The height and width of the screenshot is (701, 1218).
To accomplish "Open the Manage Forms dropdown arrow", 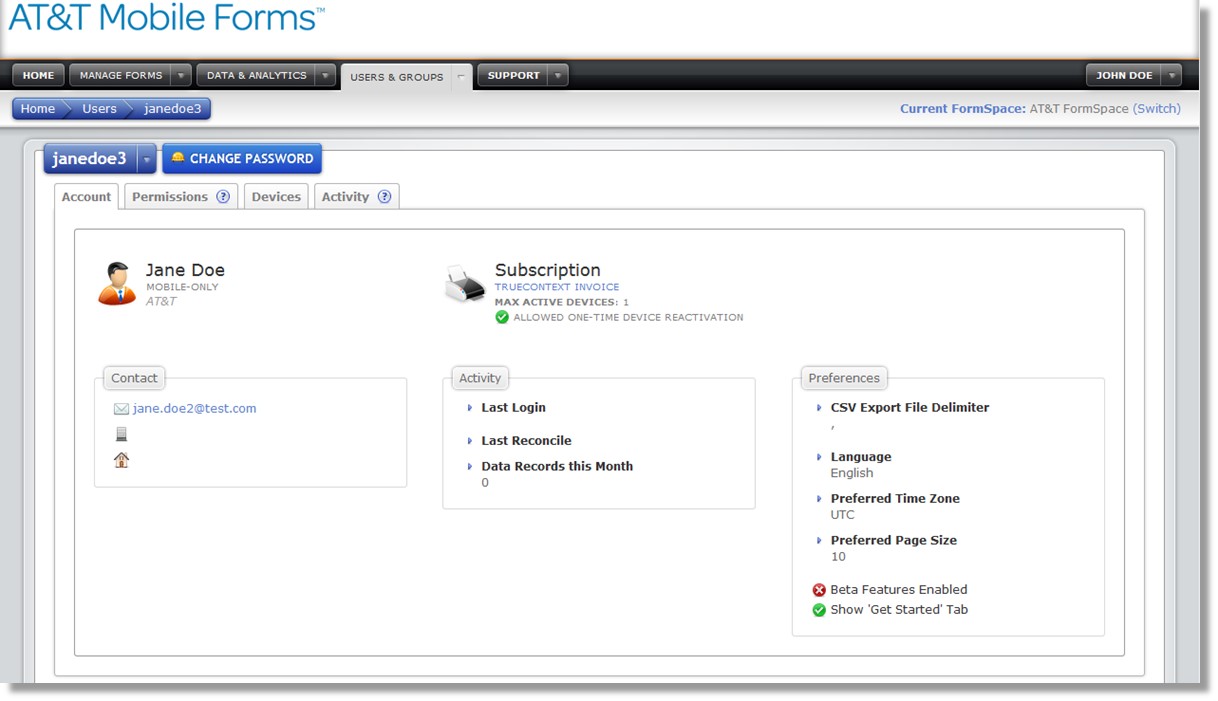I will tap(181, 75).
